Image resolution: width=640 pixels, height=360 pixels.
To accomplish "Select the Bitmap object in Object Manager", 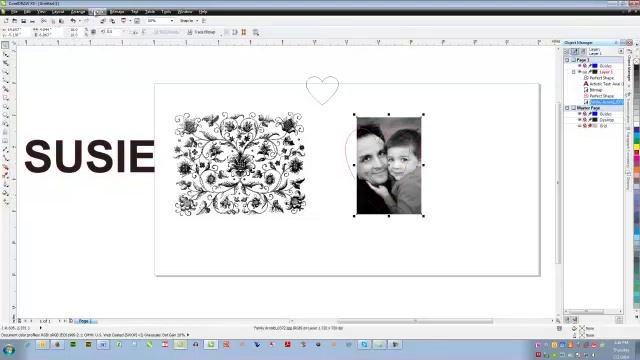I will (593, 90).
